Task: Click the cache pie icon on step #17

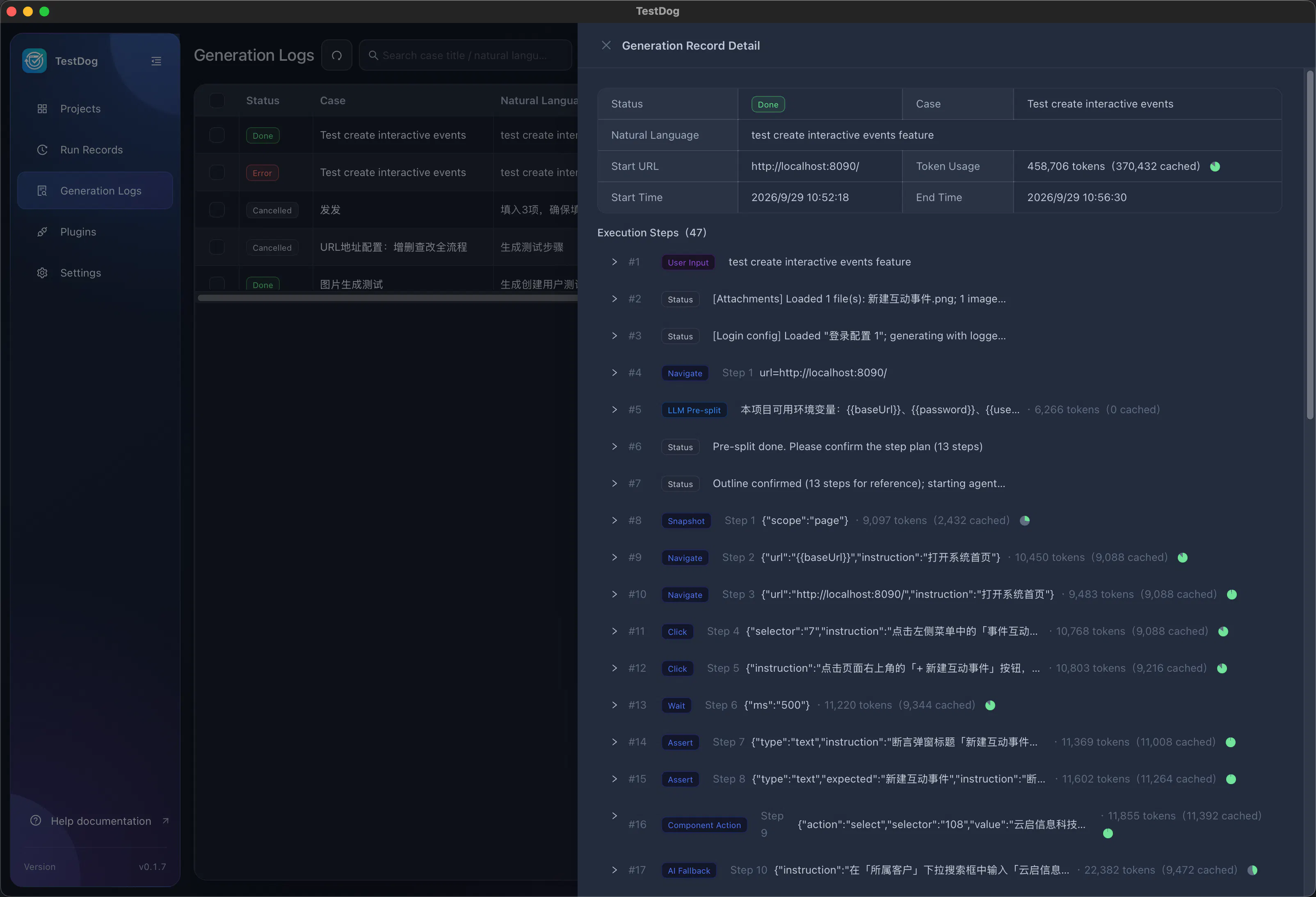Action: click(x=1252, y=870)
